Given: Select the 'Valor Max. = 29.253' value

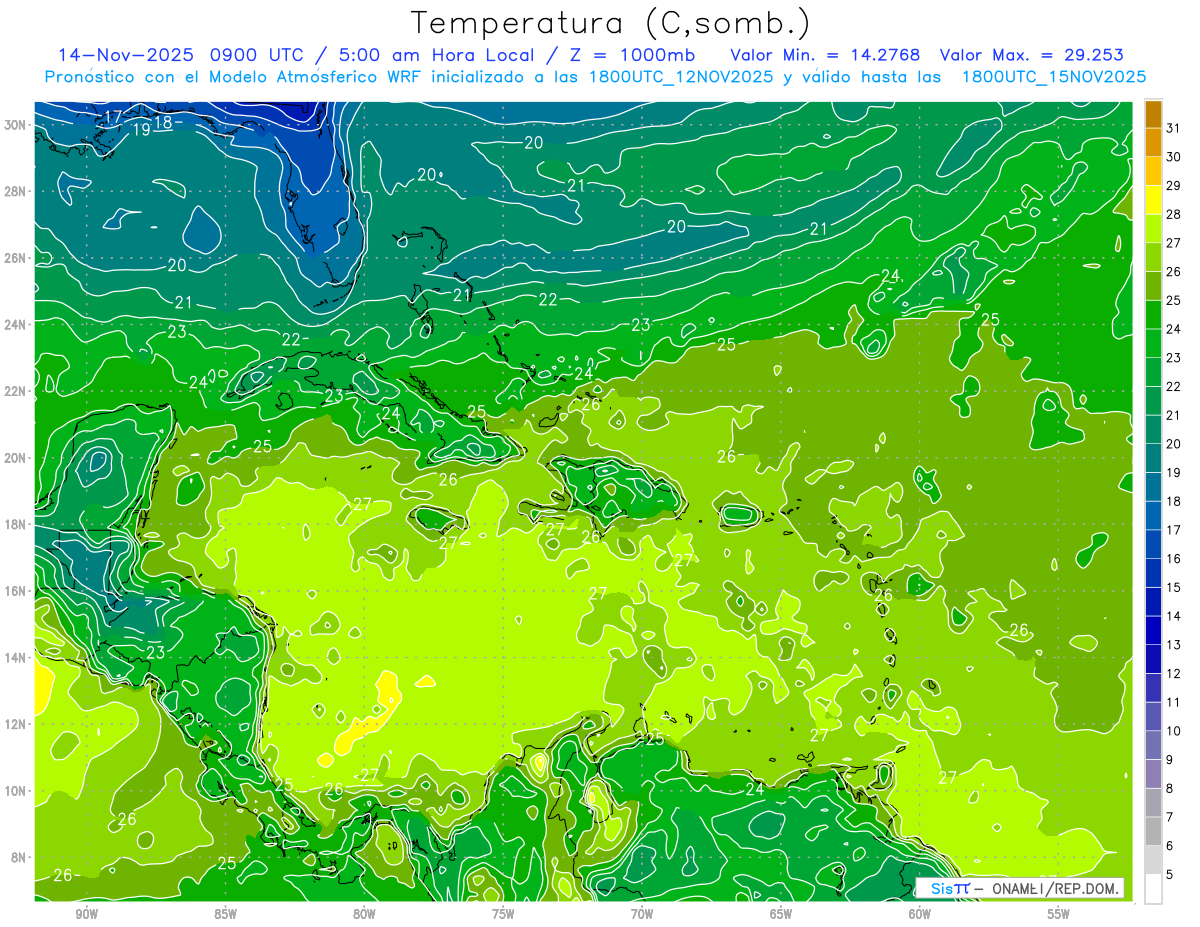Looking at the screenshot, I should [x=1031, y=55].
